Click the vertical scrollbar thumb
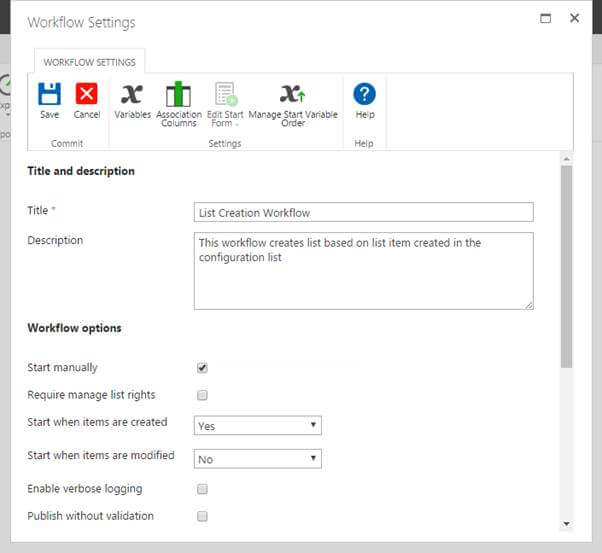 pyautogui.click(x=566, y=265)
